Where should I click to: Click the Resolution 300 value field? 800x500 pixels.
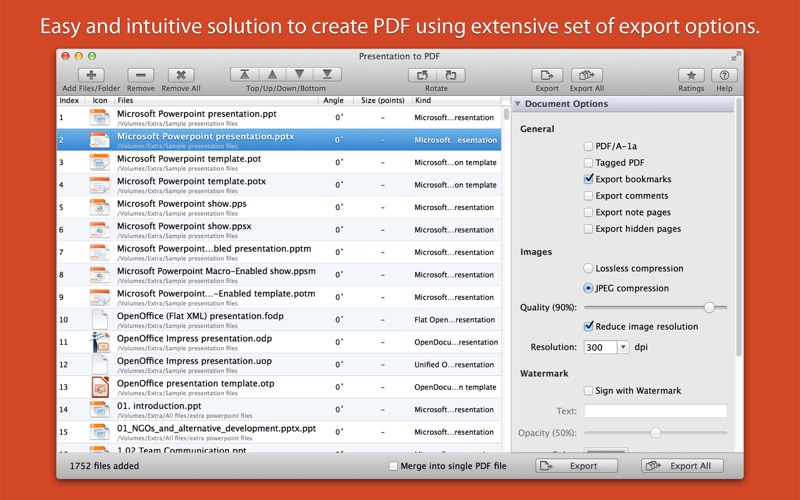(601, 347)
